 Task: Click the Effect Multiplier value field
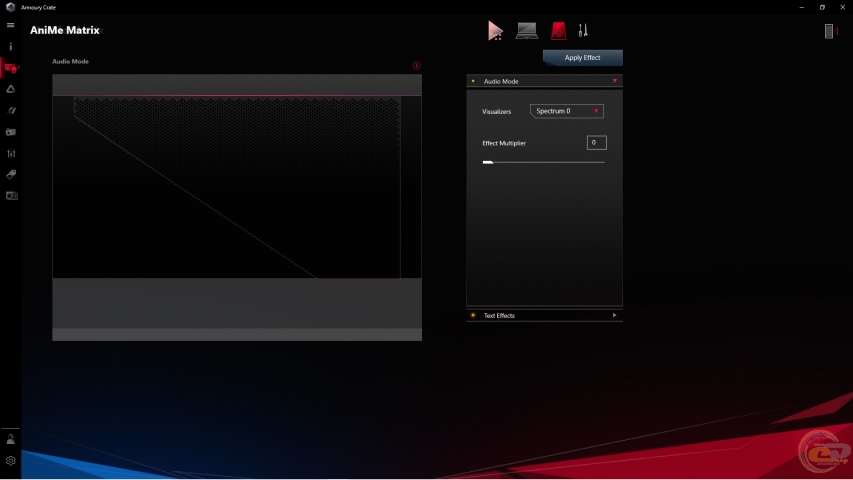point(596,143)
